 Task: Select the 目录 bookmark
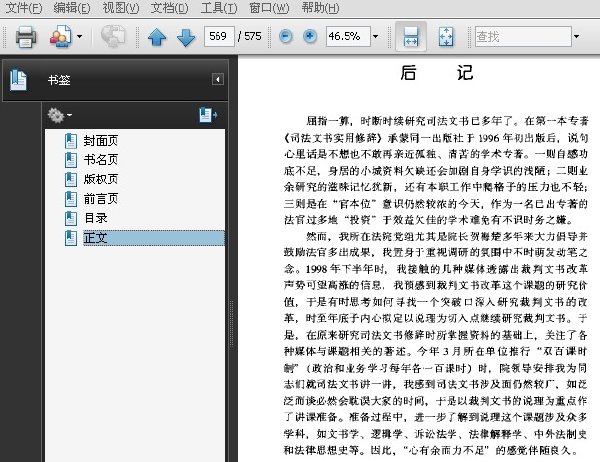point(96,218)
